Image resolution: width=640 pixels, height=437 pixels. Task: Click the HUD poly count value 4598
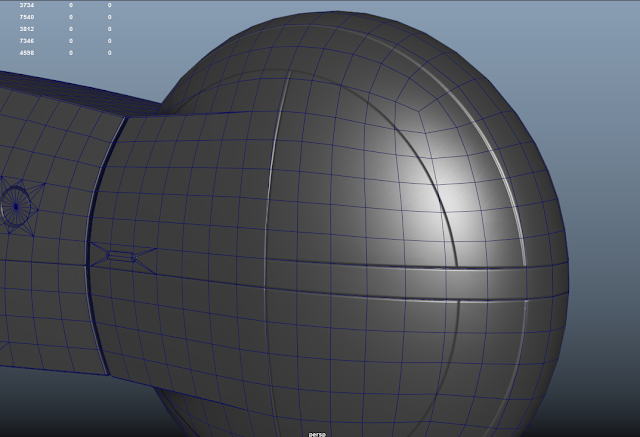(27, 53)
